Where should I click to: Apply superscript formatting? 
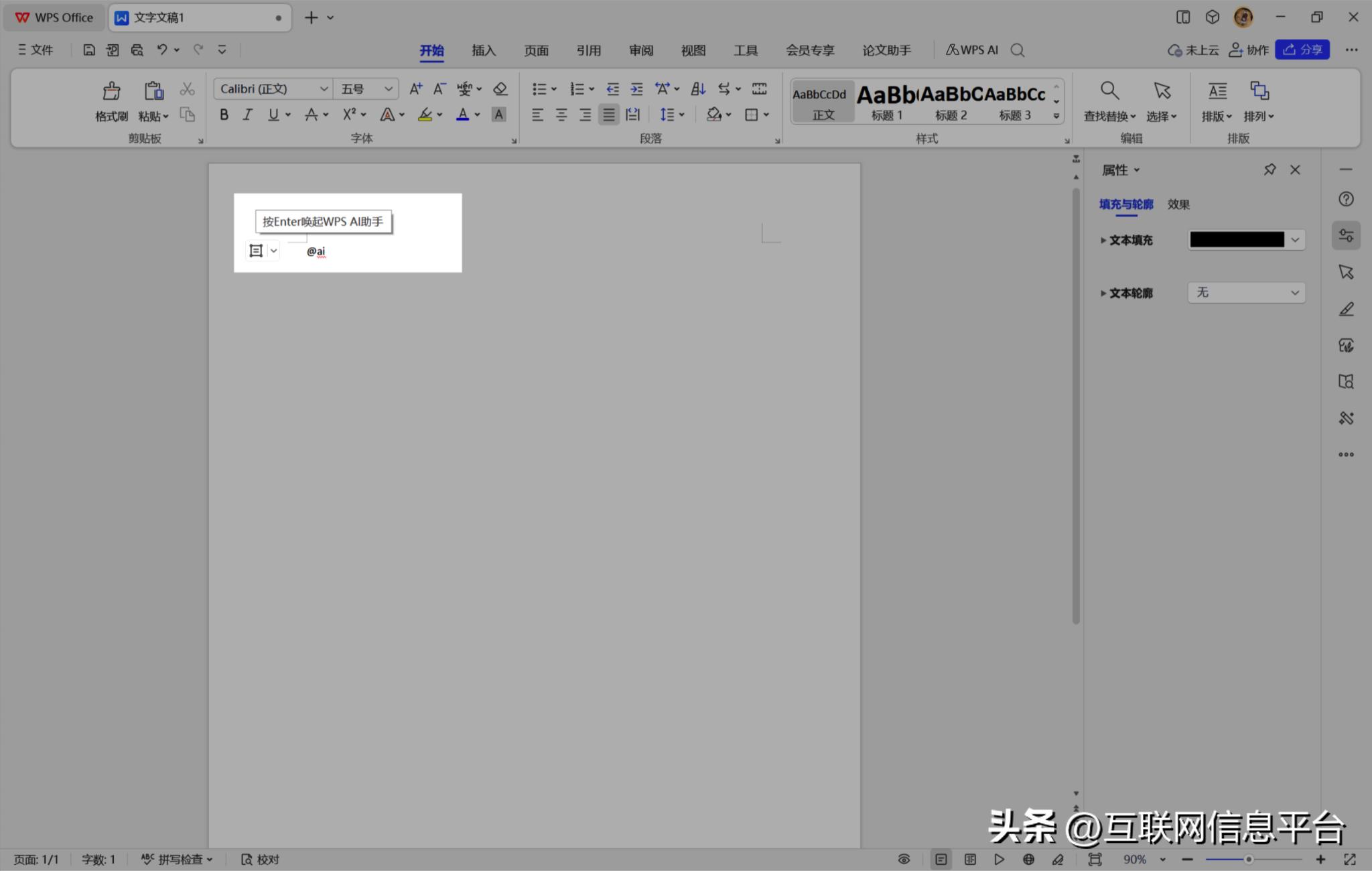click(x=348, y=115)
